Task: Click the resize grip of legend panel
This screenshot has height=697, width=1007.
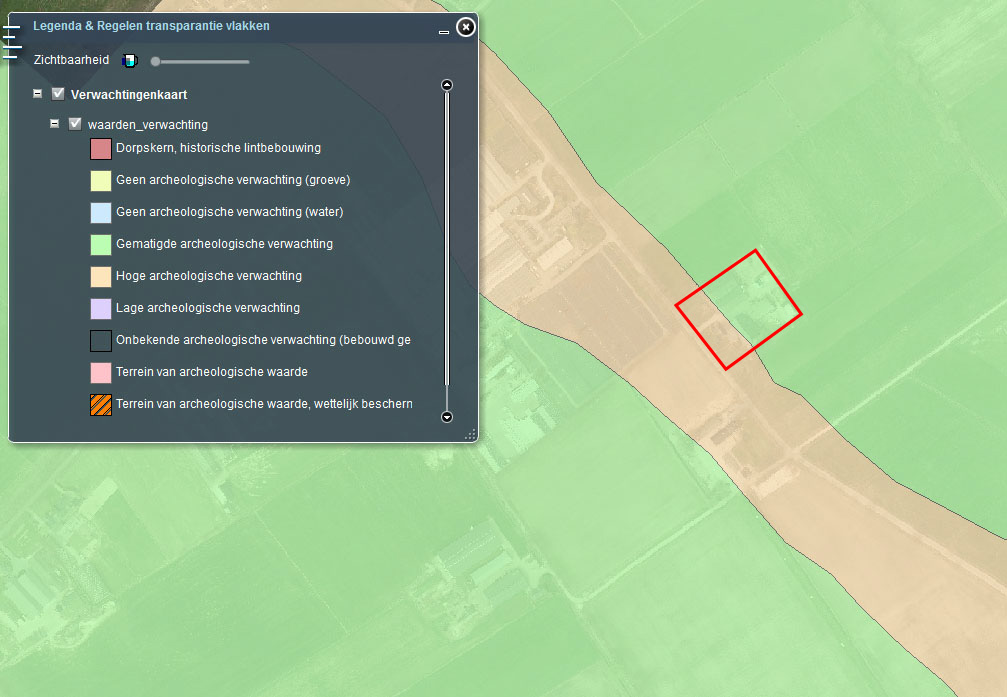Action: coord(469,435)
